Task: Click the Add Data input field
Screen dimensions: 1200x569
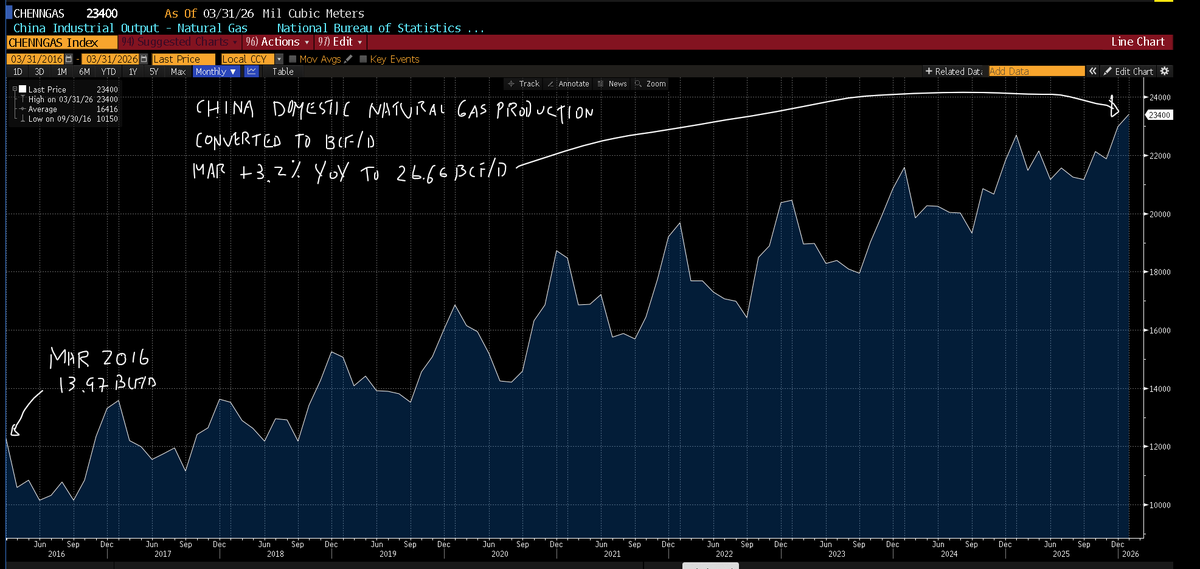Action: pyautogui.click(x=1036, y=71)
